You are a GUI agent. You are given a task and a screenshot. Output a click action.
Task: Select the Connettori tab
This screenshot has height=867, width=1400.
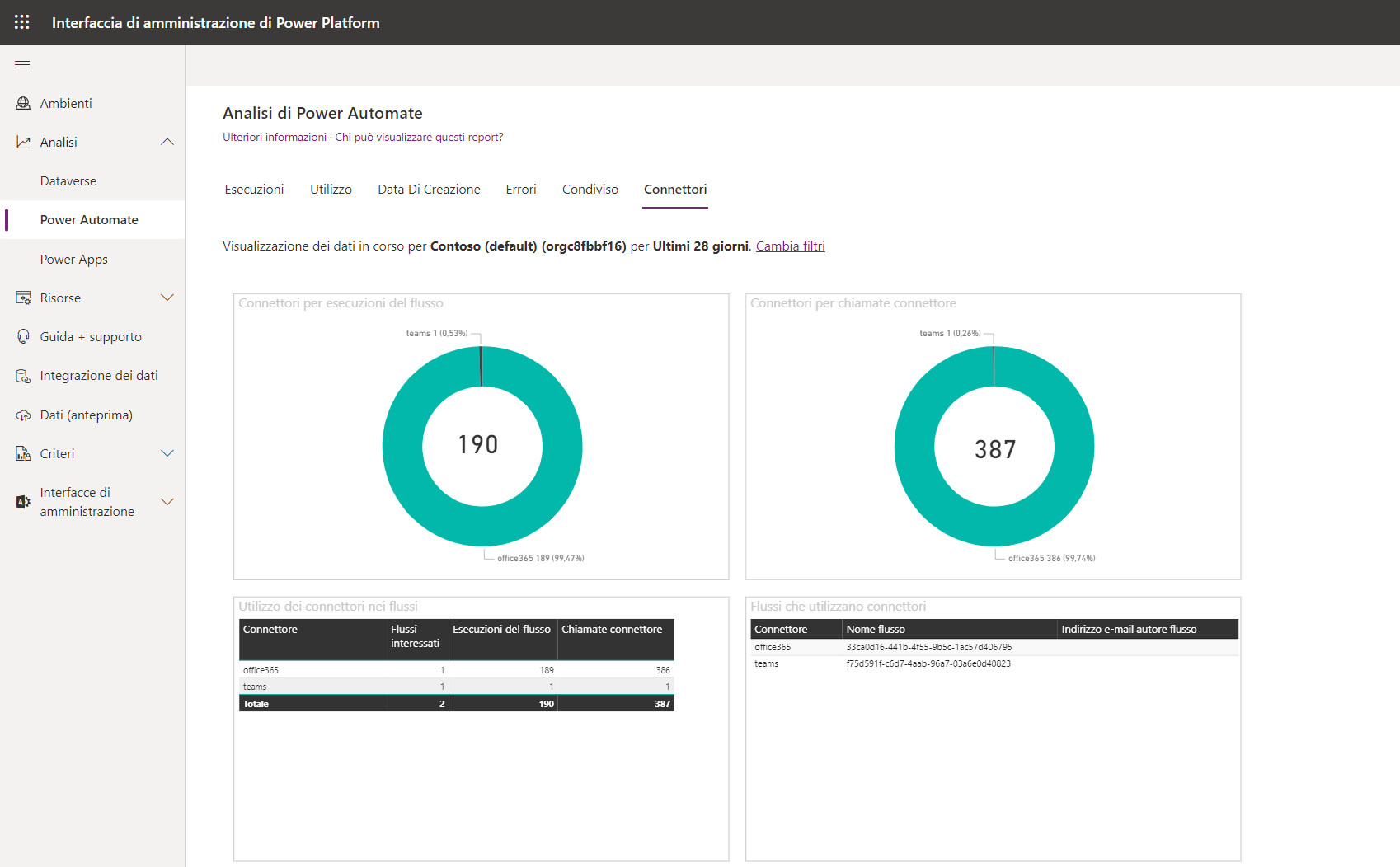coord(675,190)
